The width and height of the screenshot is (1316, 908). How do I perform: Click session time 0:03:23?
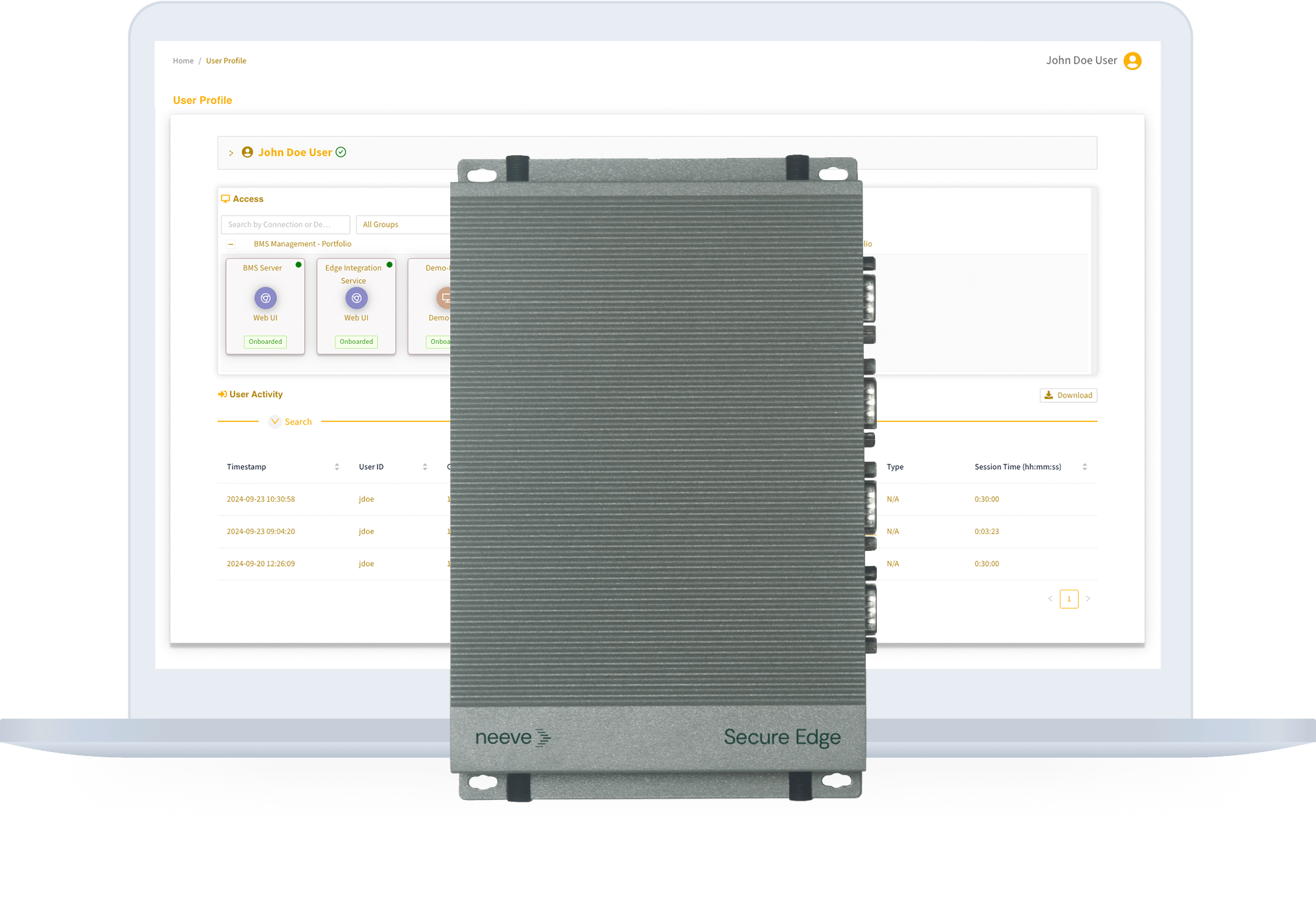click(x=986, y=531)
